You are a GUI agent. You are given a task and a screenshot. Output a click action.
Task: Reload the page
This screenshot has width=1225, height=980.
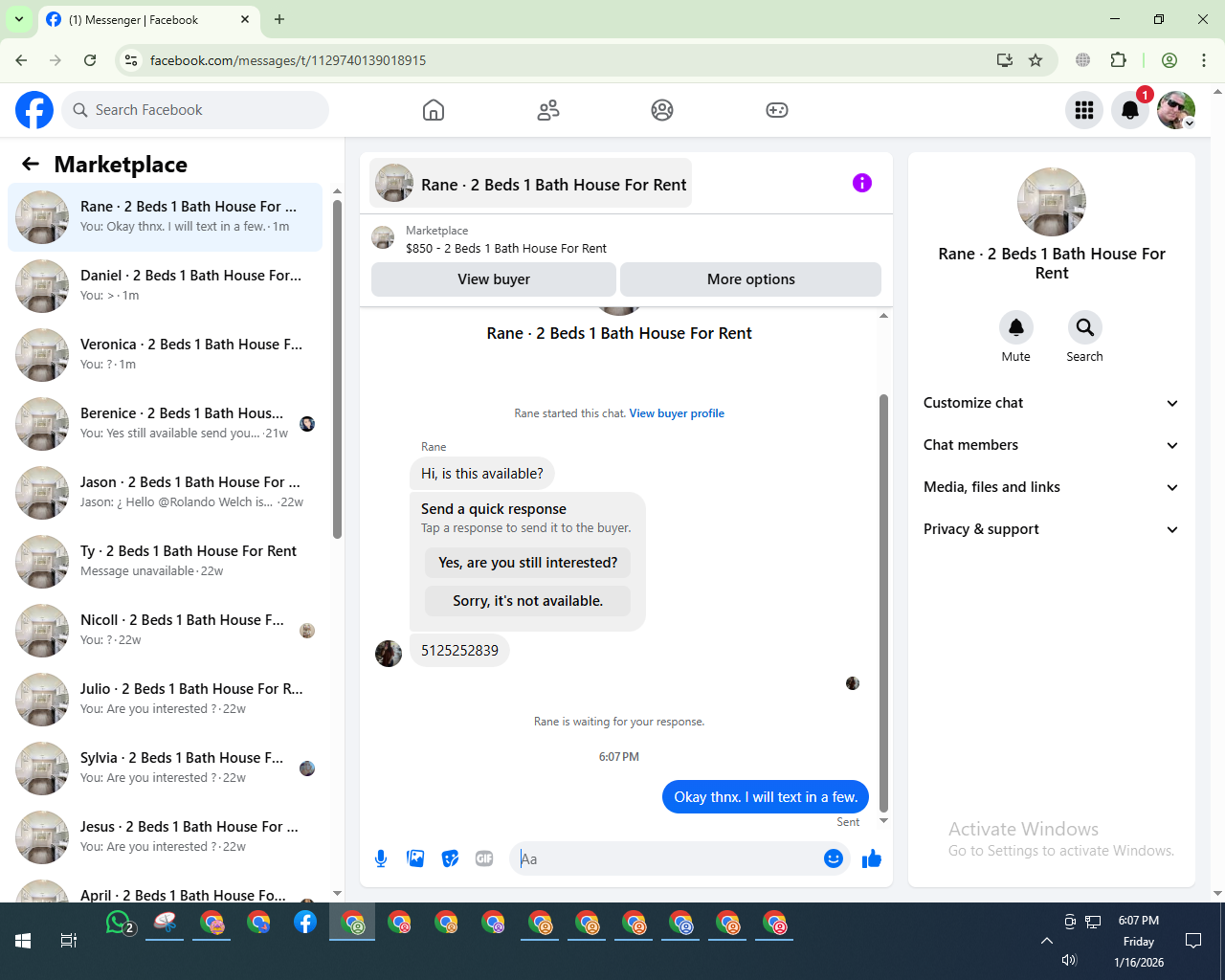point(90,60)
